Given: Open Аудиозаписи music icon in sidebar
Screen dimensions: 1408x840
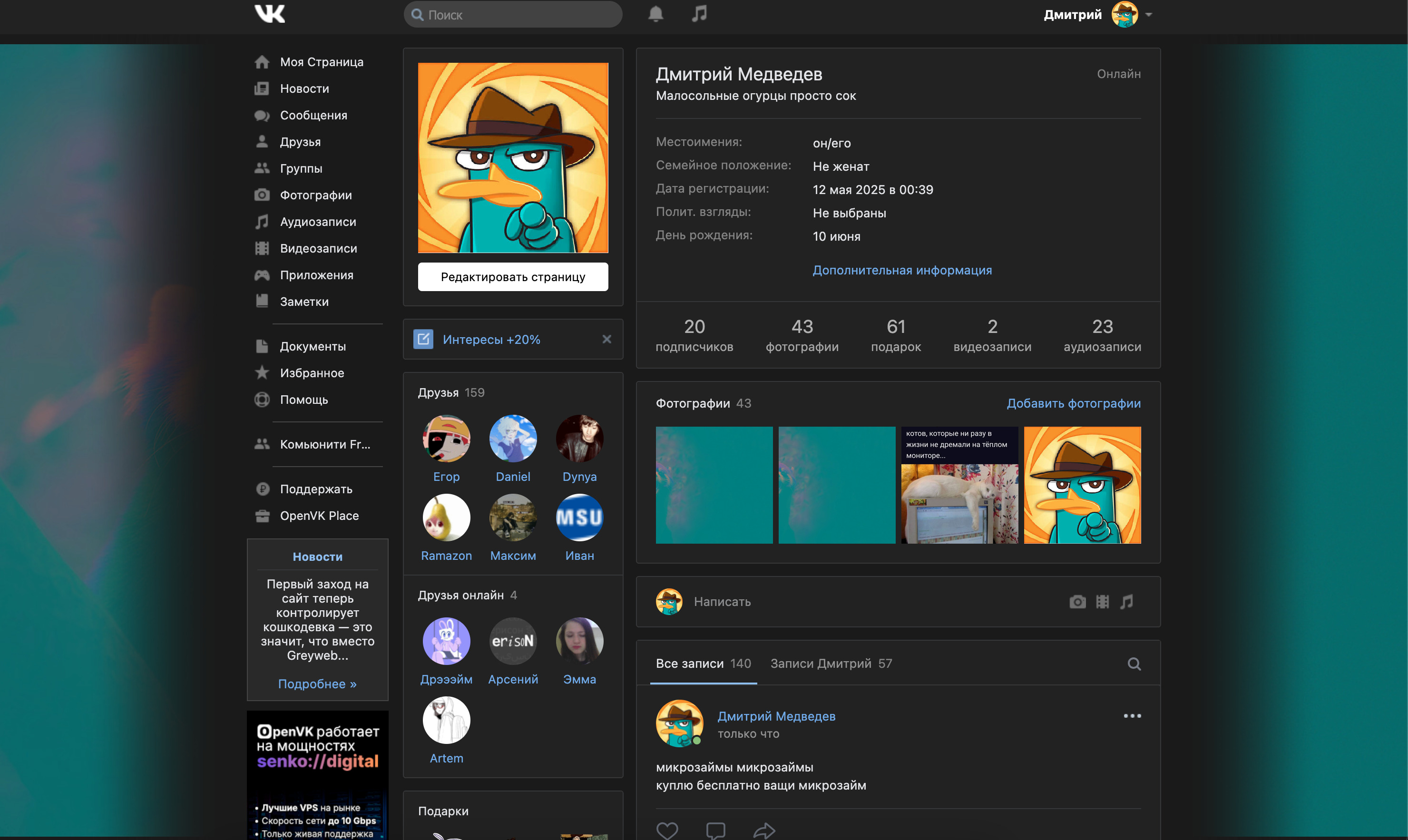Looking at the screenshot, I should (262, 221).
